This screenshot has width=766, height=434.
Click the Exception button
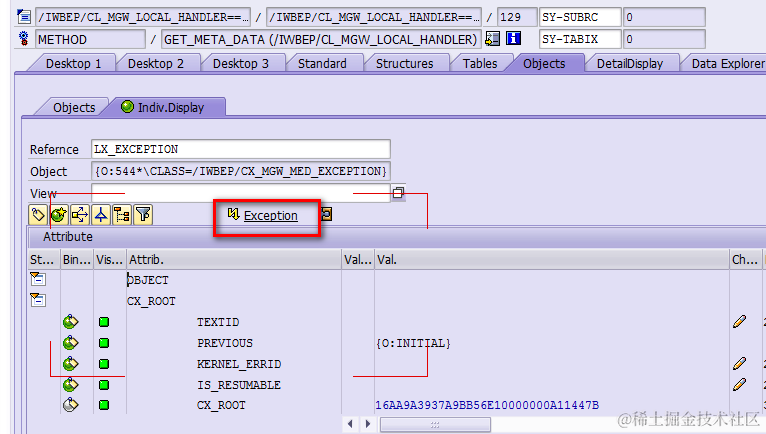point(263,216)
